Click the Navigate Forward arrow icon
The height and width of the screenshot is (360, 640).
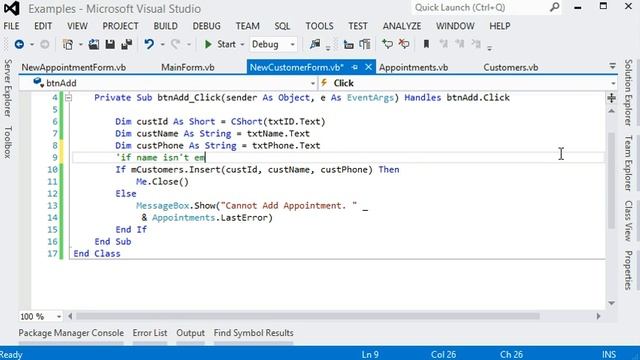(x=44, y=44)
